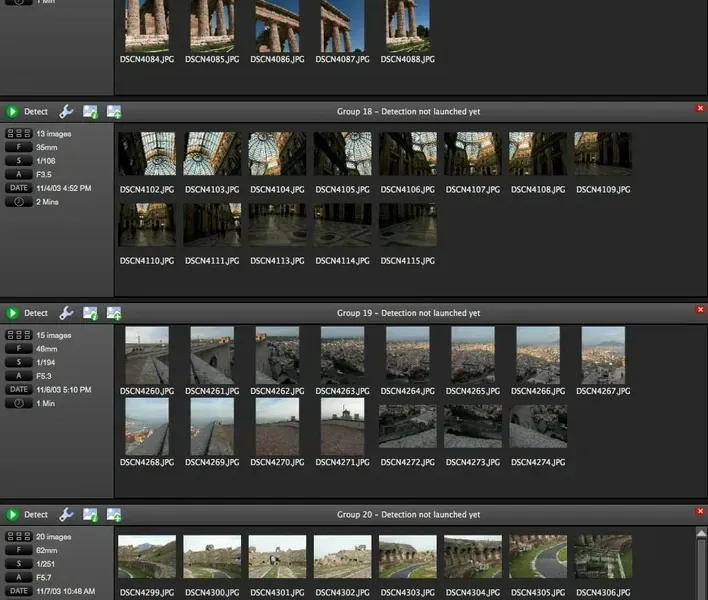The height and width of the screenshot is (600, 708).
Task: Select thumbnail DSCN4102.JPG
Action: click(147, 154)
